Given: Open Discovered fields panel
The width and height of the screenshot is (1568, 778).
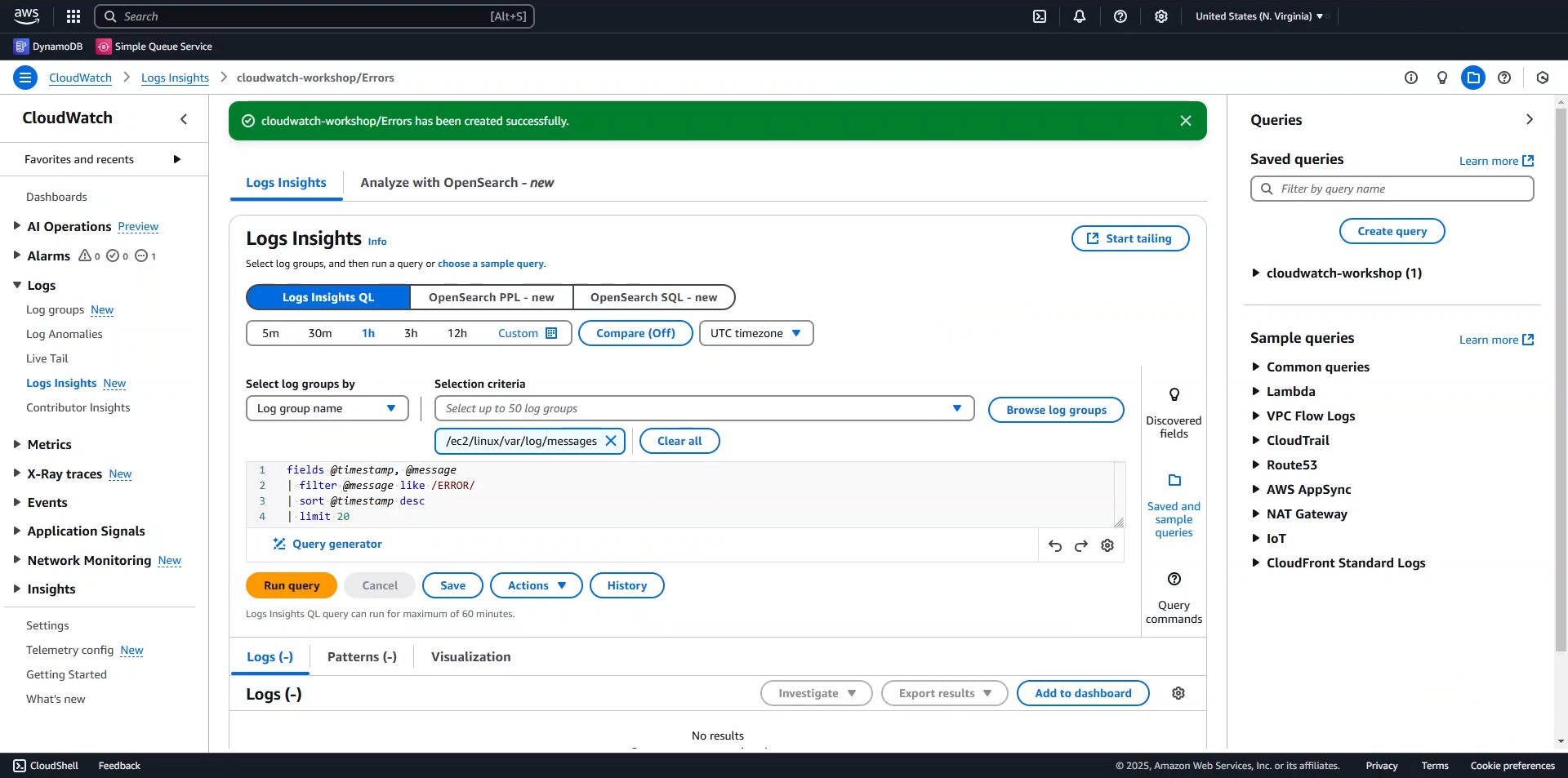Looking at the screenshot, I should [x=1174, y=413].
